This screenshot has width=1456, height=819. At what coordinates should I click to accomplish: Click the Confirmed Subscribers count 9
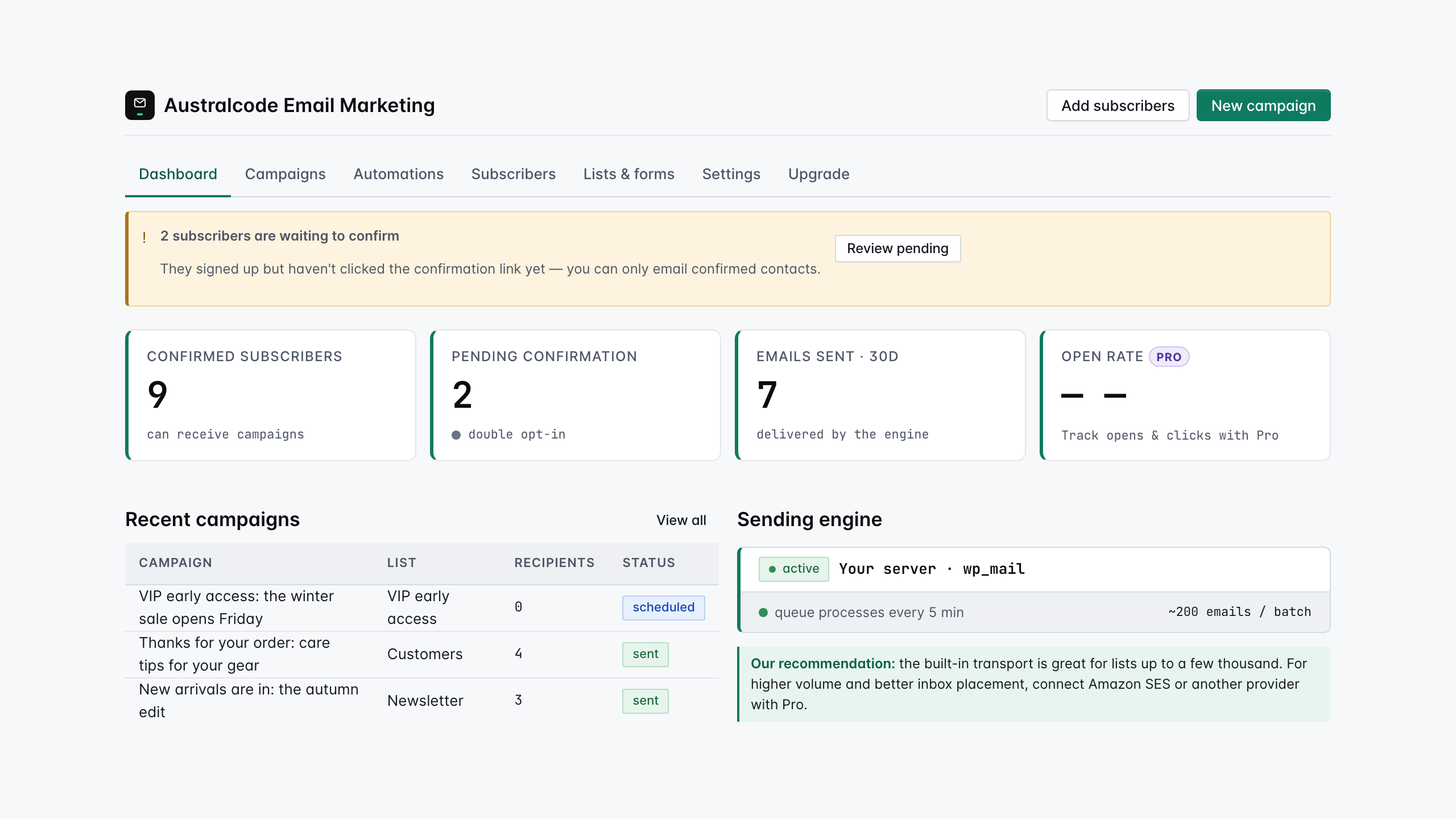[x=158, y=395]
